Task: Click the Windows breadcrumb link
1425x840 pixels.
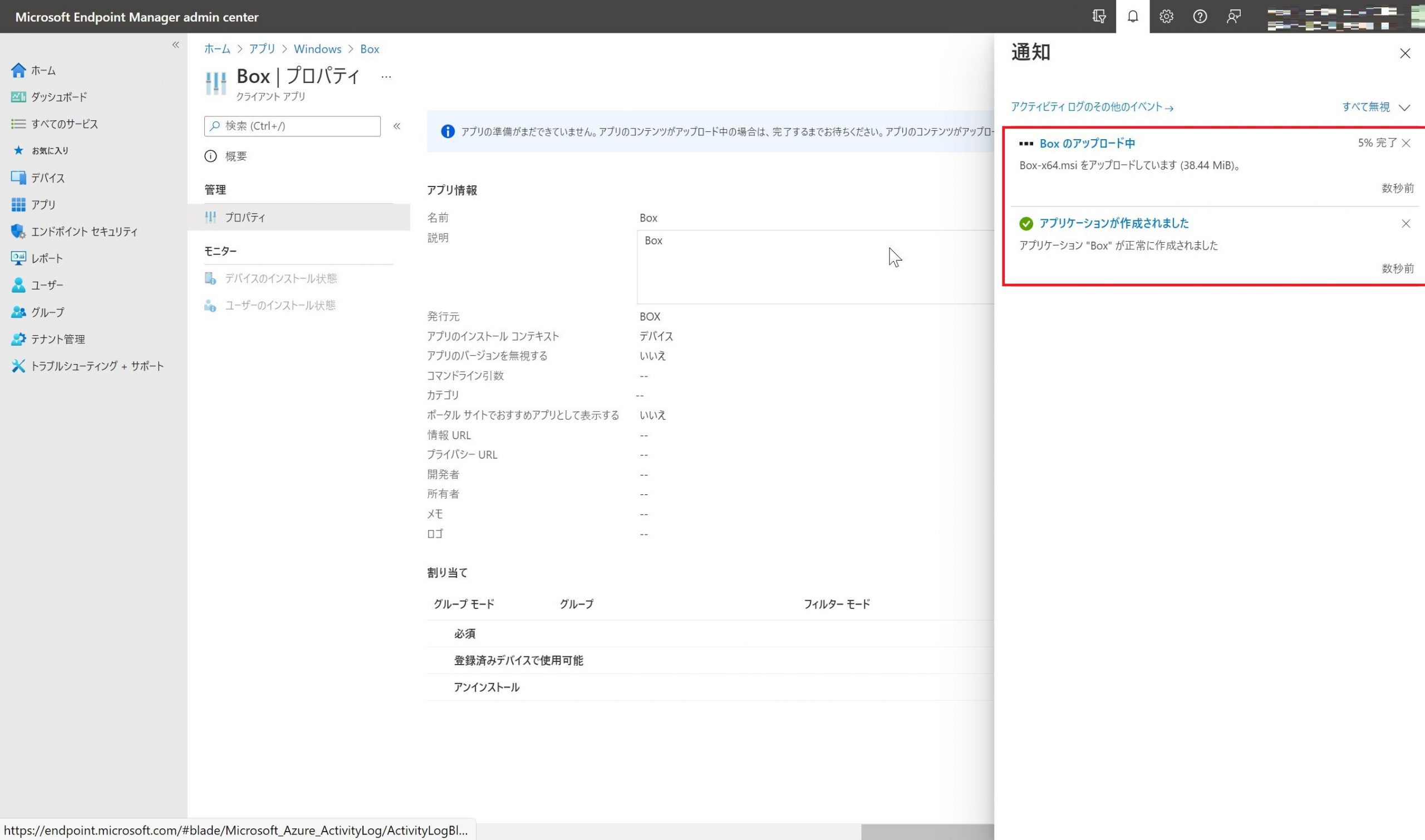Action: [x=317, y=49]
